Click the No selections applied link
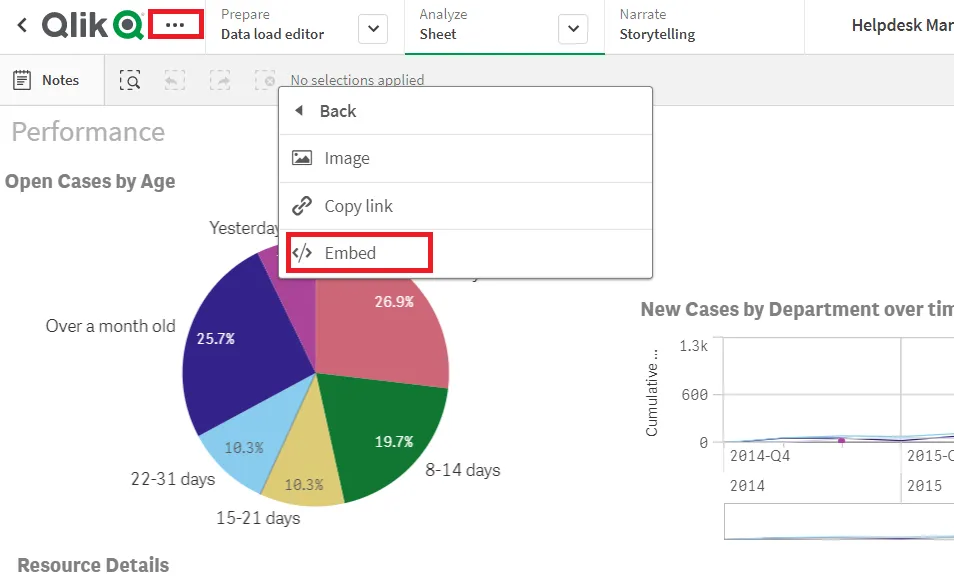 pos(356,80)
